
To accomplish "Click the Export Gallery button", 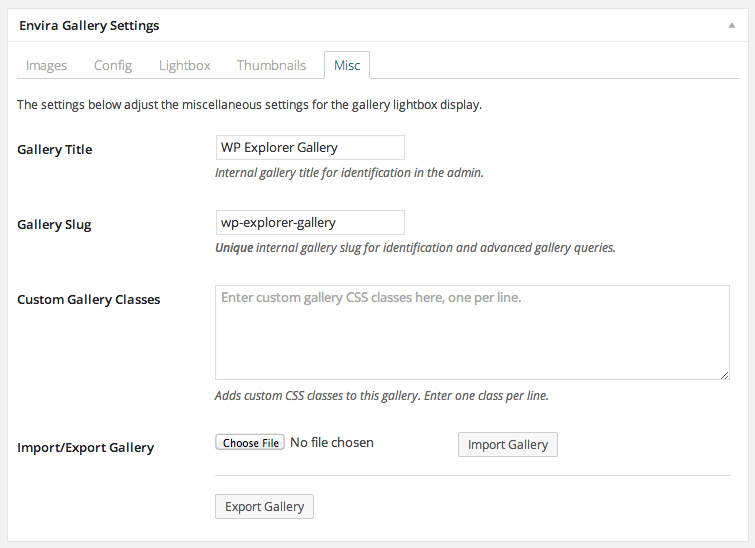I will 264,507.
